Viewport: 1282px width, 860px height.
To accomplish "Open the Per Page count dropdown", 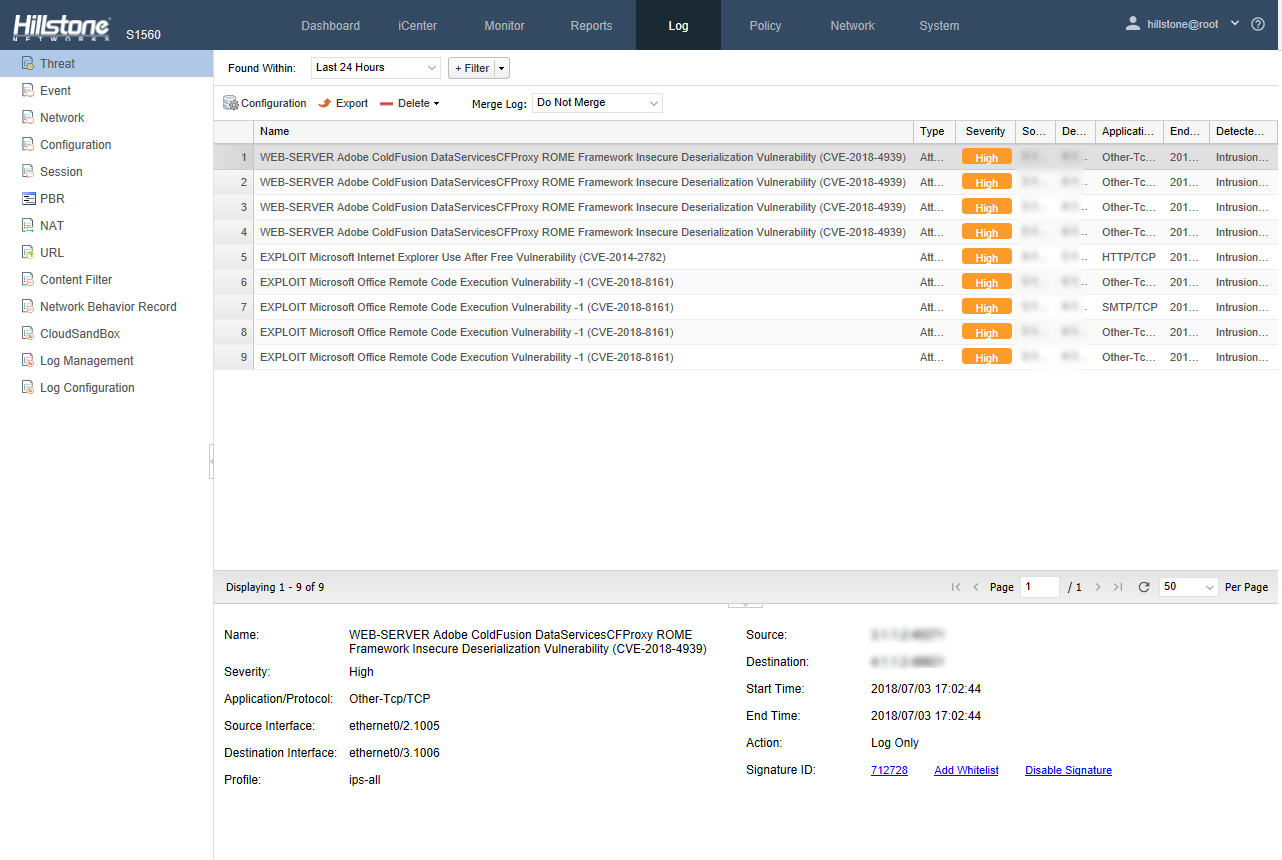I will coord(1189,587).
